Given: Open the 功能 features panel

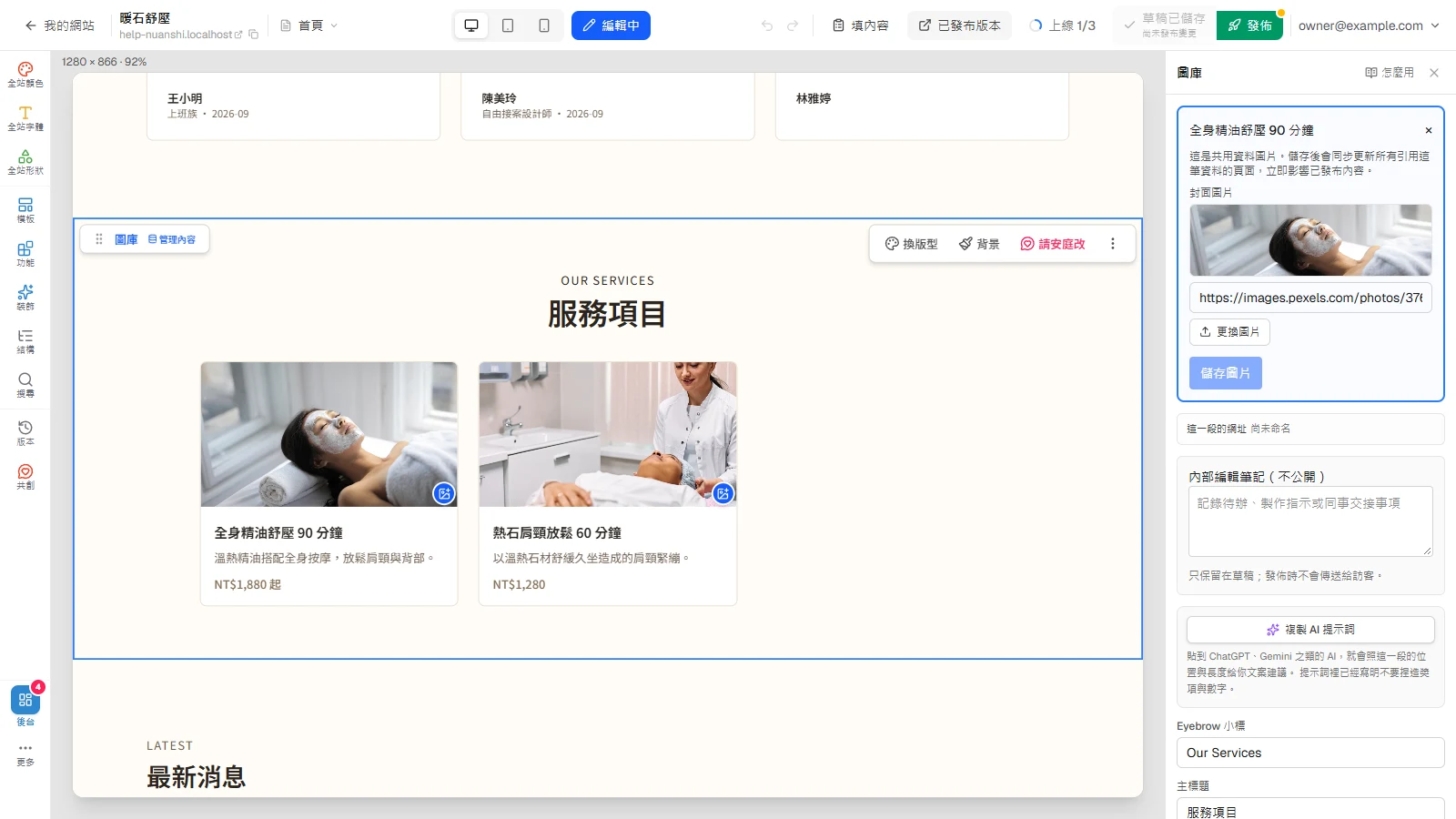Looking at the screenshot, I should click(25, 254).
